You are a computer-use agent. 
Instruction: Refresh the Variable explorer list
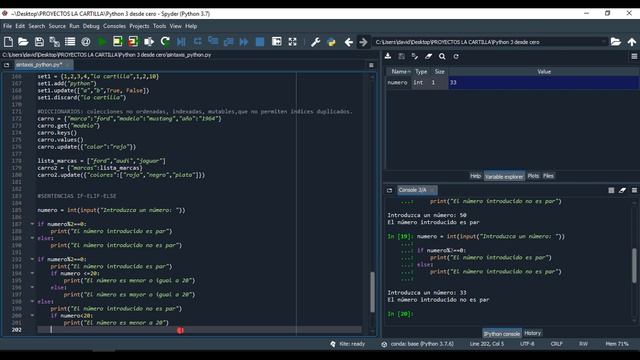coord(456,56)
